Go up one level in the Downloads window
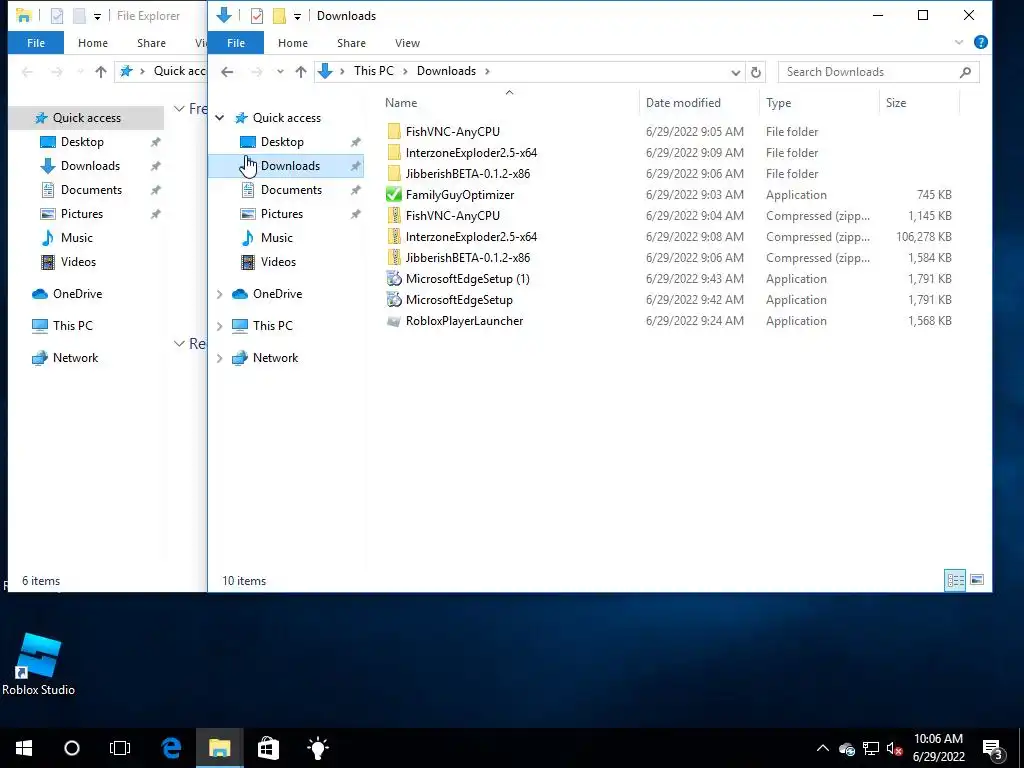The width and height of the screenshot is (1024, 768). tap(300, 72)
